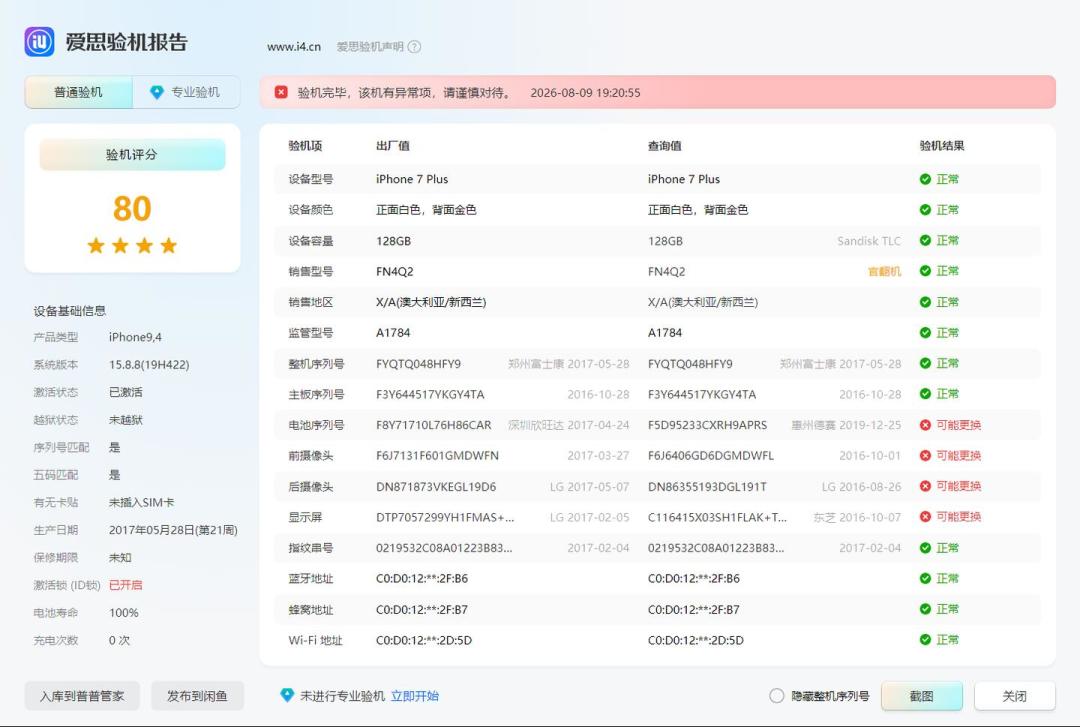Click the 入库到普普管家 button
1080x727 pixels.
(x=82, y=696)
